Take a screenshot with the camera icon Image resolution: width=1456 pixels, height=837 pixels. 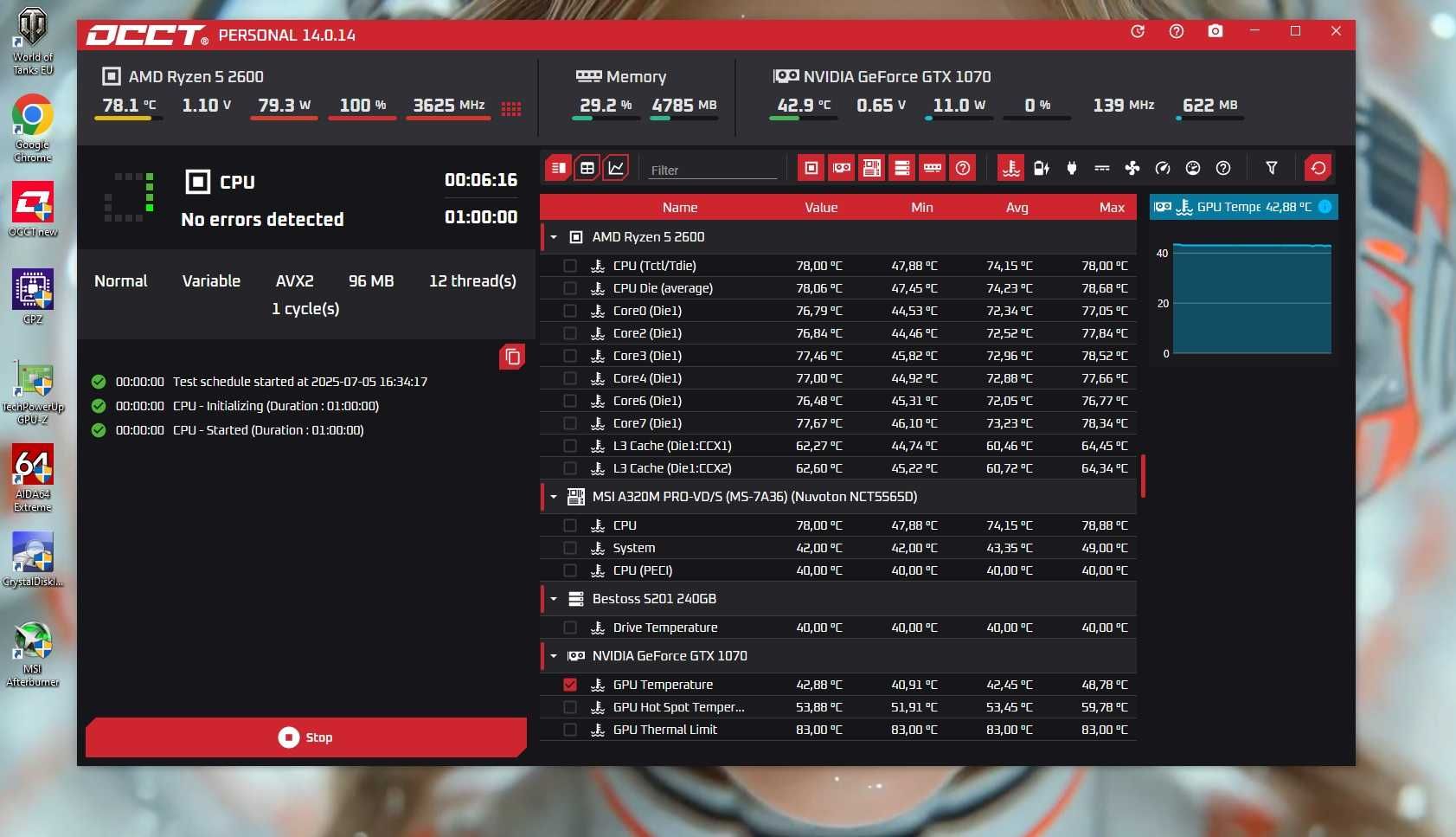[1215, 31]
